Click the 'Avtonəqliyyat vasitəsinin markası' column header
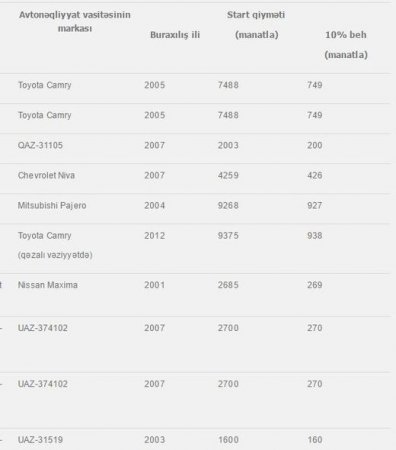The image size is (396, 450). coord(75,22)
